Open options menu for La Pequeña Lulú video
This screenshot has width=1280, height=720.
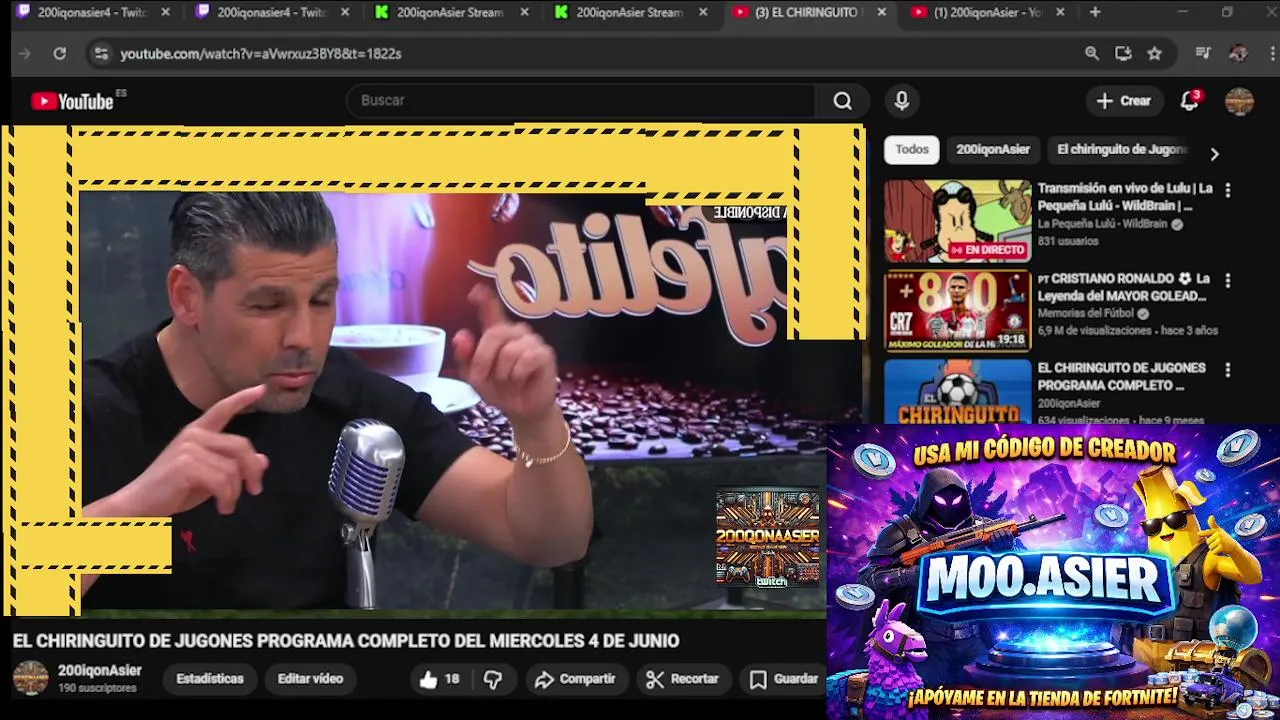[x=1228, y=190]
